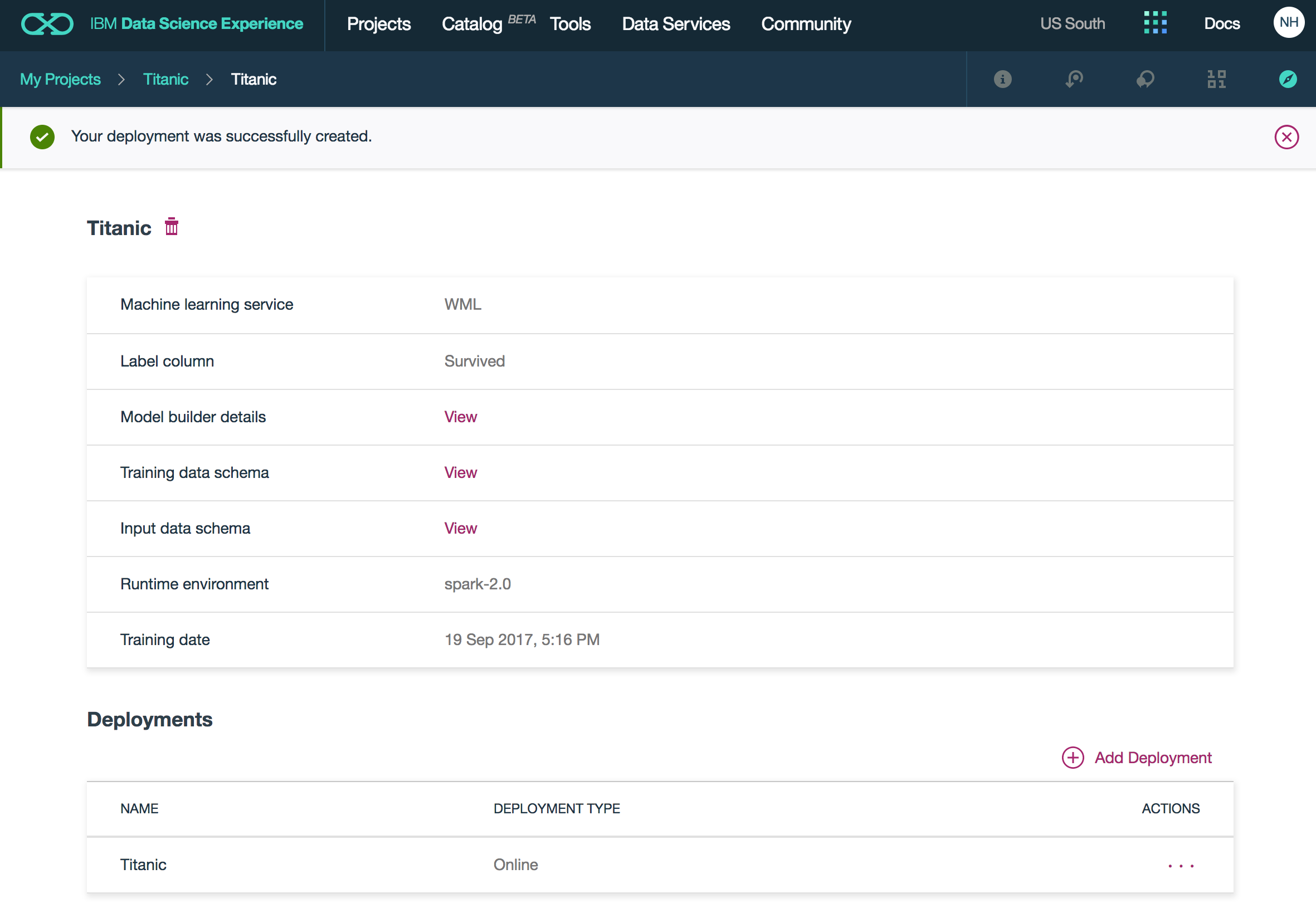View Model builder details

[460, 417]
